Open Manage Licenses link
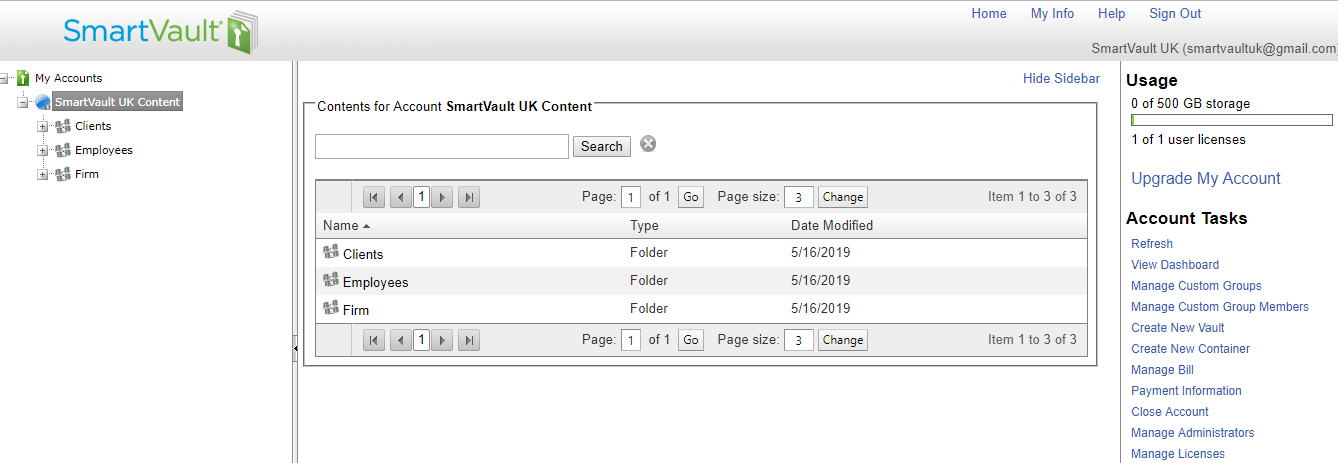The width and height of the screenshot is (1338, 463). [1178, 454]
